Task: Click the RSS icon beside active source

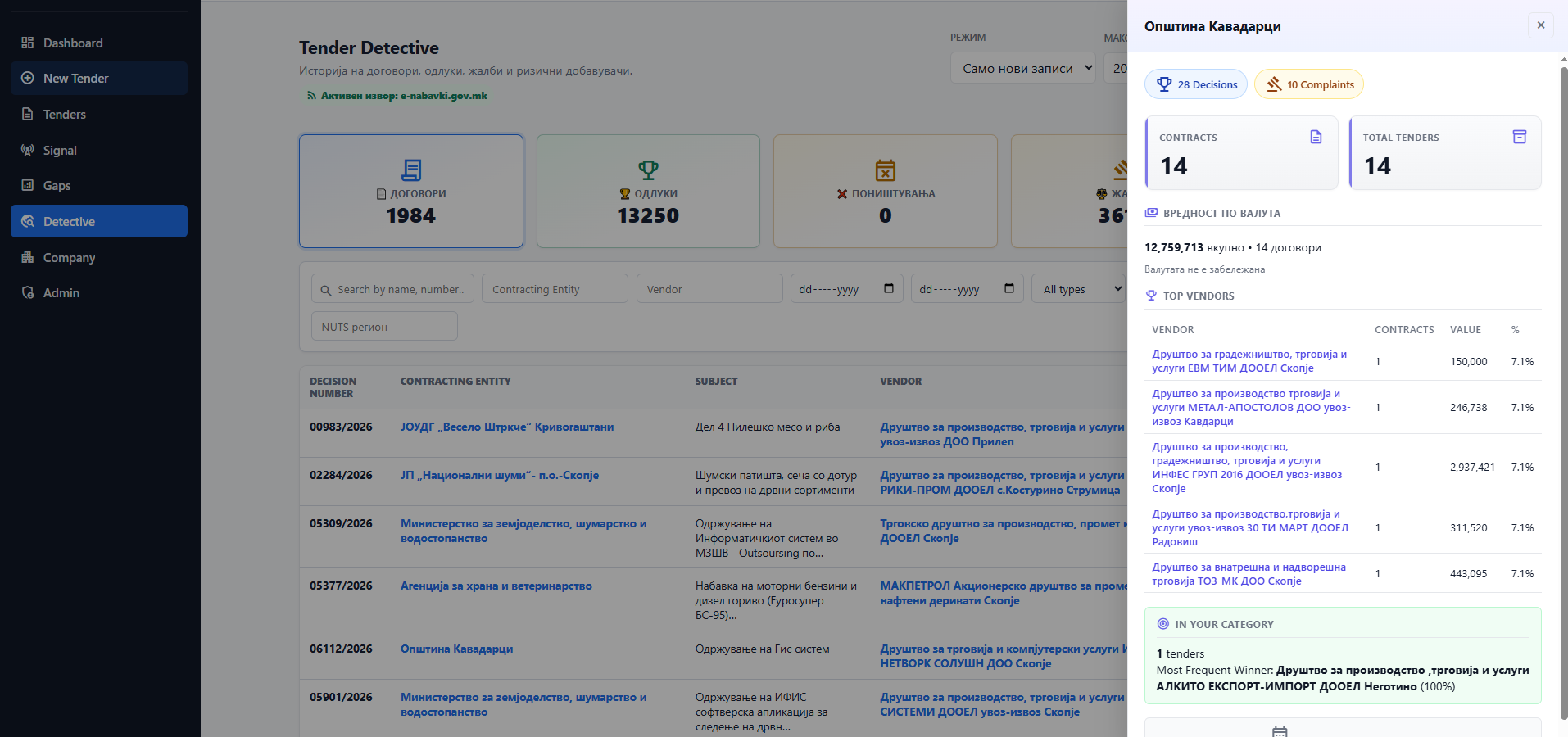Action: tap(311, 96)
